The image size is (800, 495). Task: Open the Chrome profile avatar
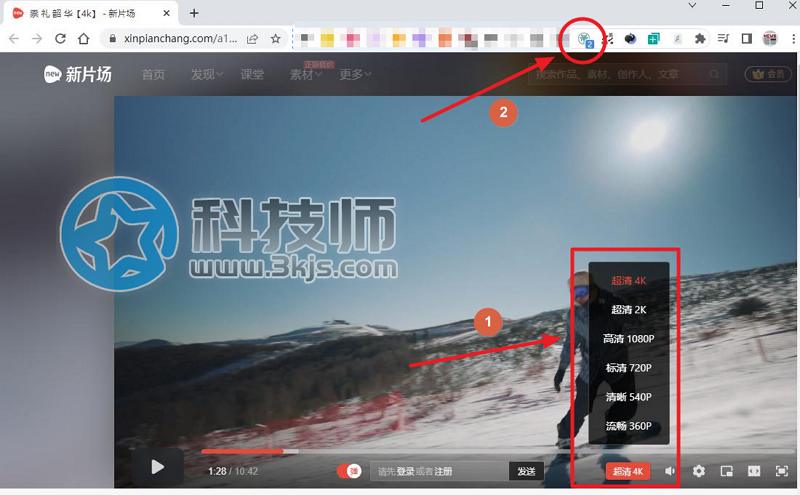click(x=770, y=39)
